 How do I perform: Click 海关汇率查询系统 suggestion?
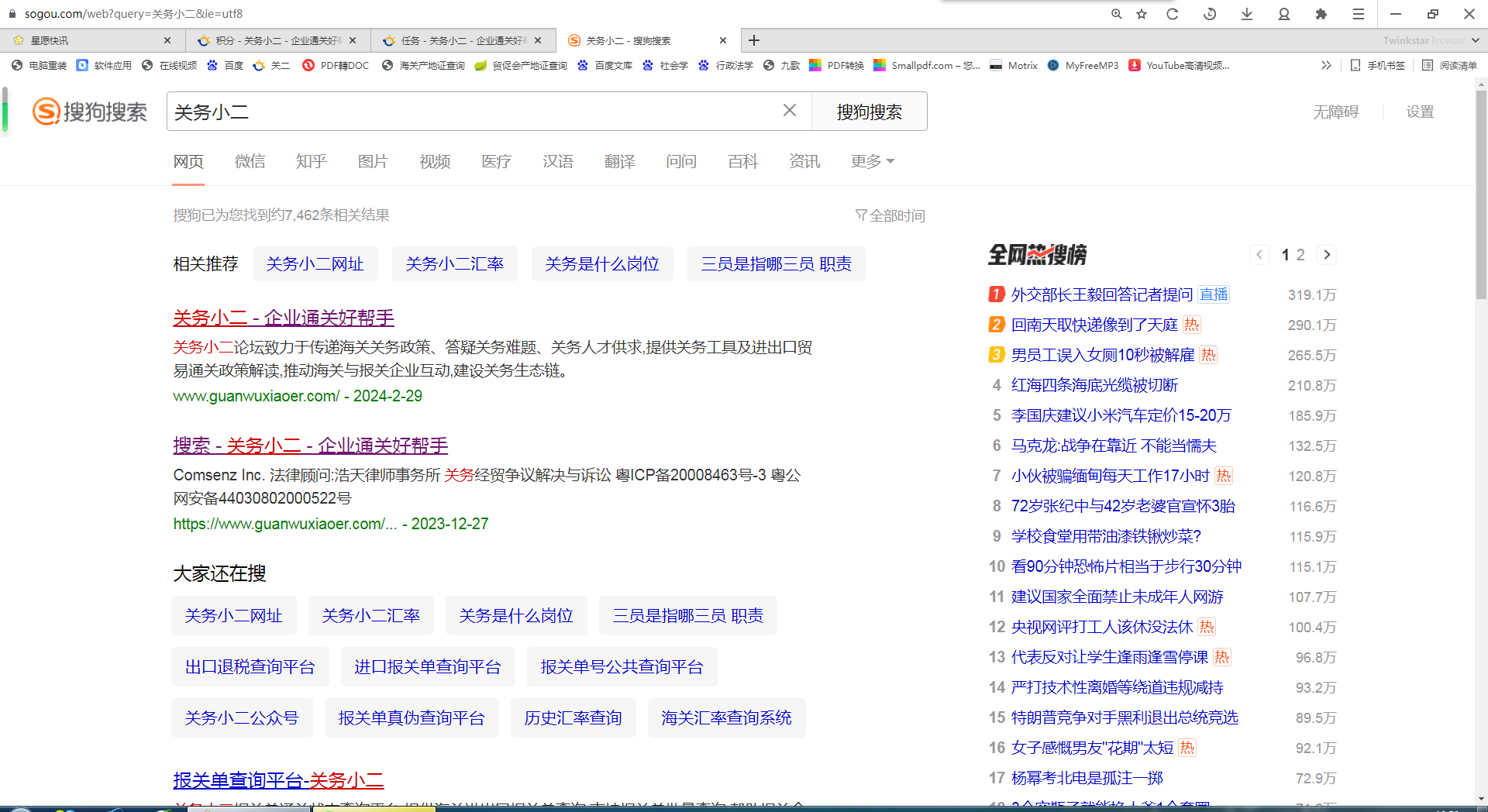click(x=726, y=718)
